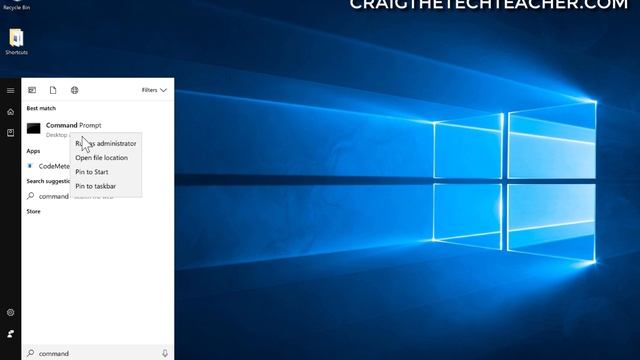Open the feedback icon in sidebar
The width and height of the screenshot is (640, 360).
[11, 334]
